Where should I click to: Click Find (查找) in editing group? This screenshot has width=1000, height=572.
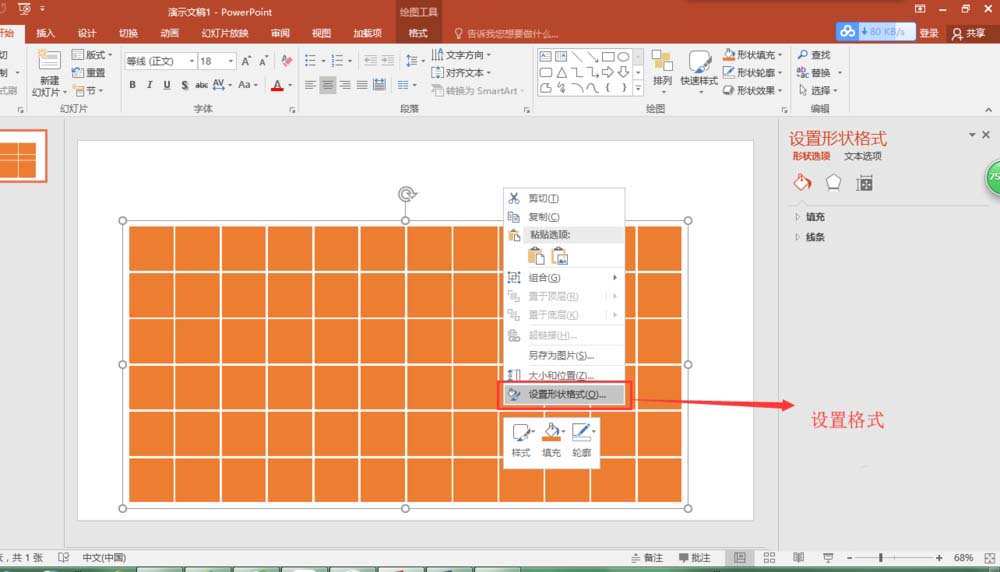click(x=814, y=55)
